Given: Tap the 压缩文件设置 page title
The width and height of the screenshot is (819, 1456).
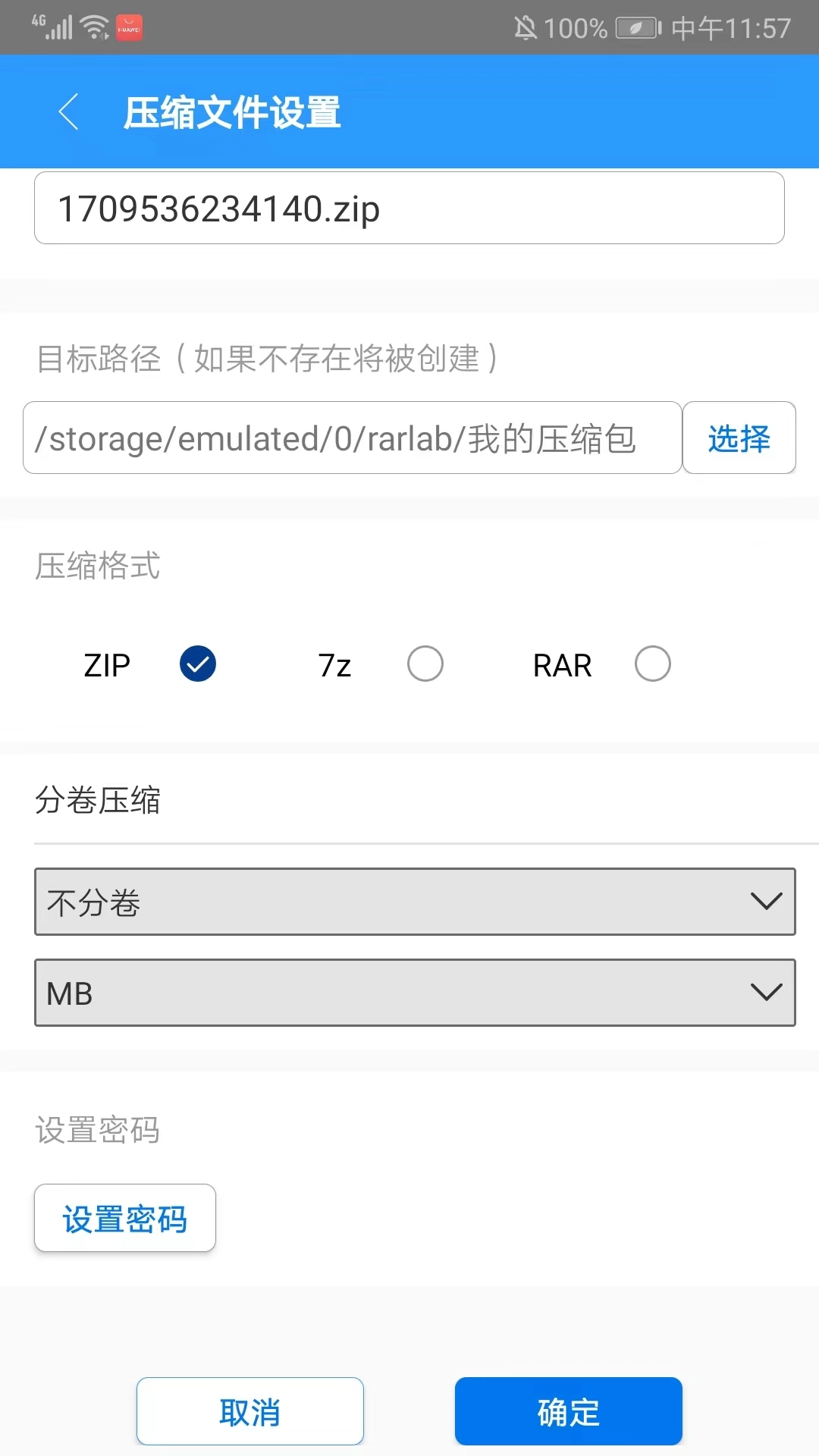Looking at the screenshot, I should click(x=232, y=113).
